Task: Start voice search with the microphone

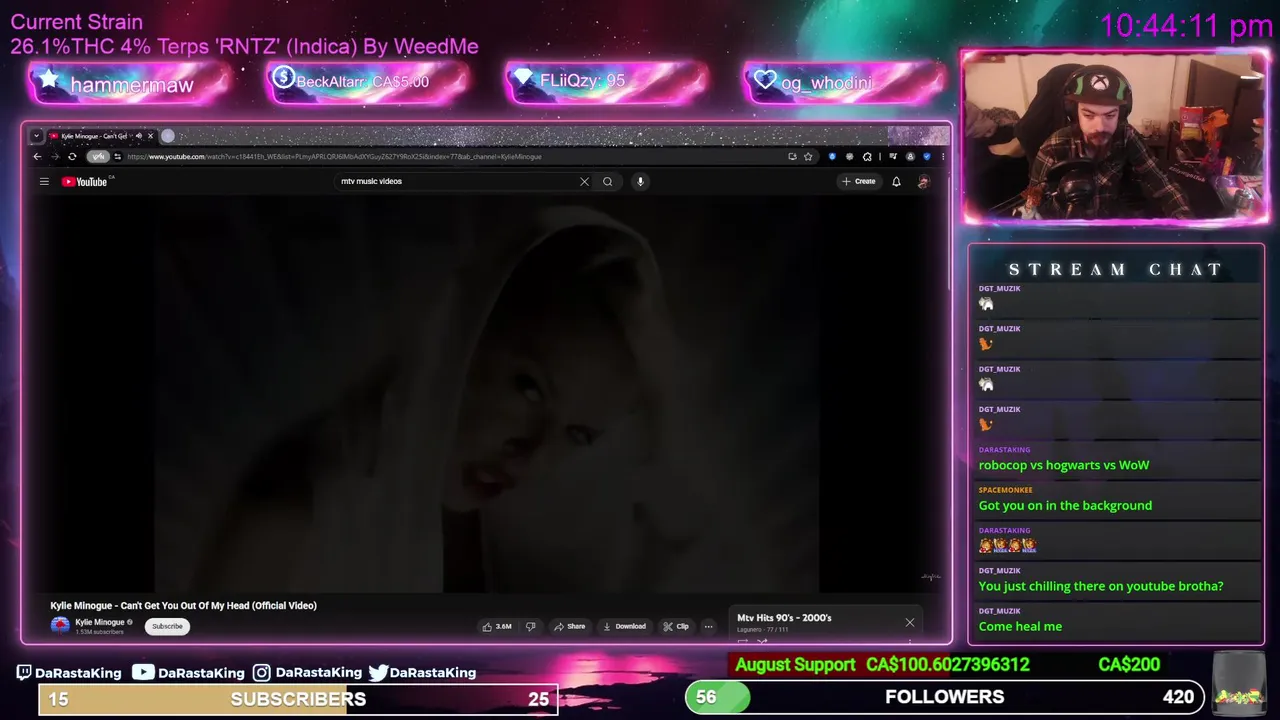Action: click(640, 181)
